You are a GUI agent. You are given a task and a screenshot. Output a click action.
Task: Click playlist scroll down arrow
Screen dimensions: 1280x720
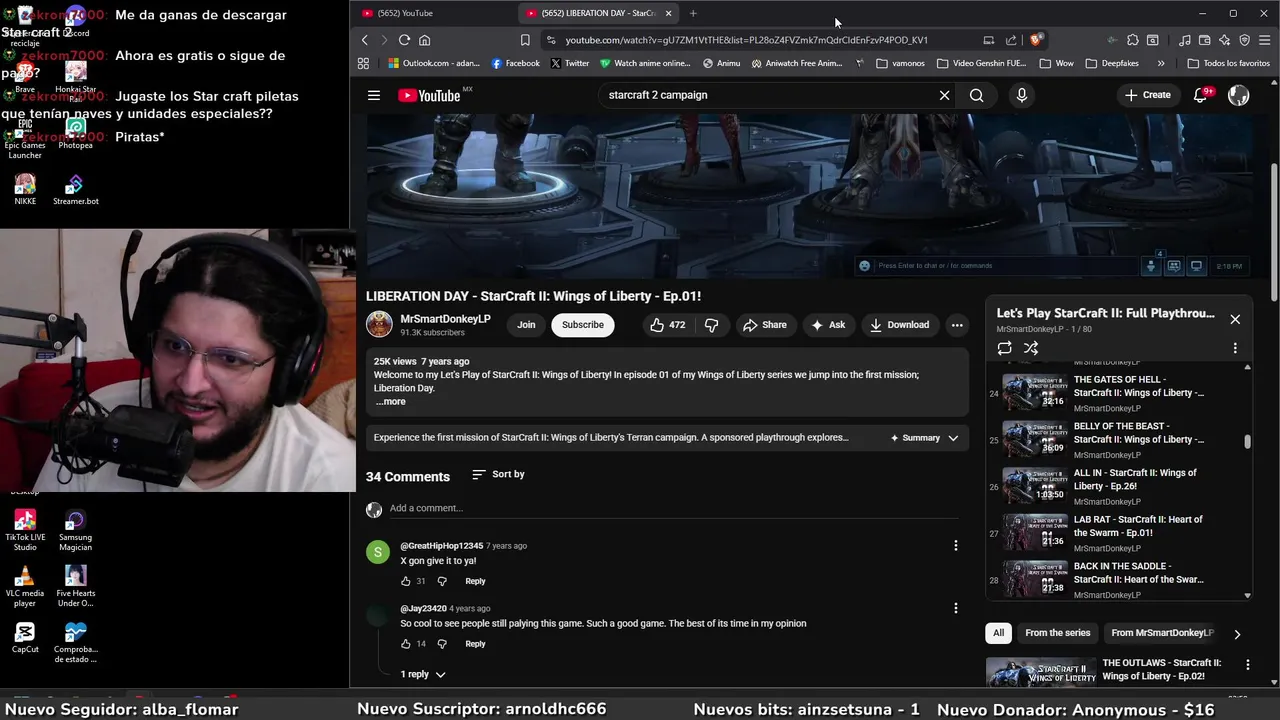coord(1247,596)
